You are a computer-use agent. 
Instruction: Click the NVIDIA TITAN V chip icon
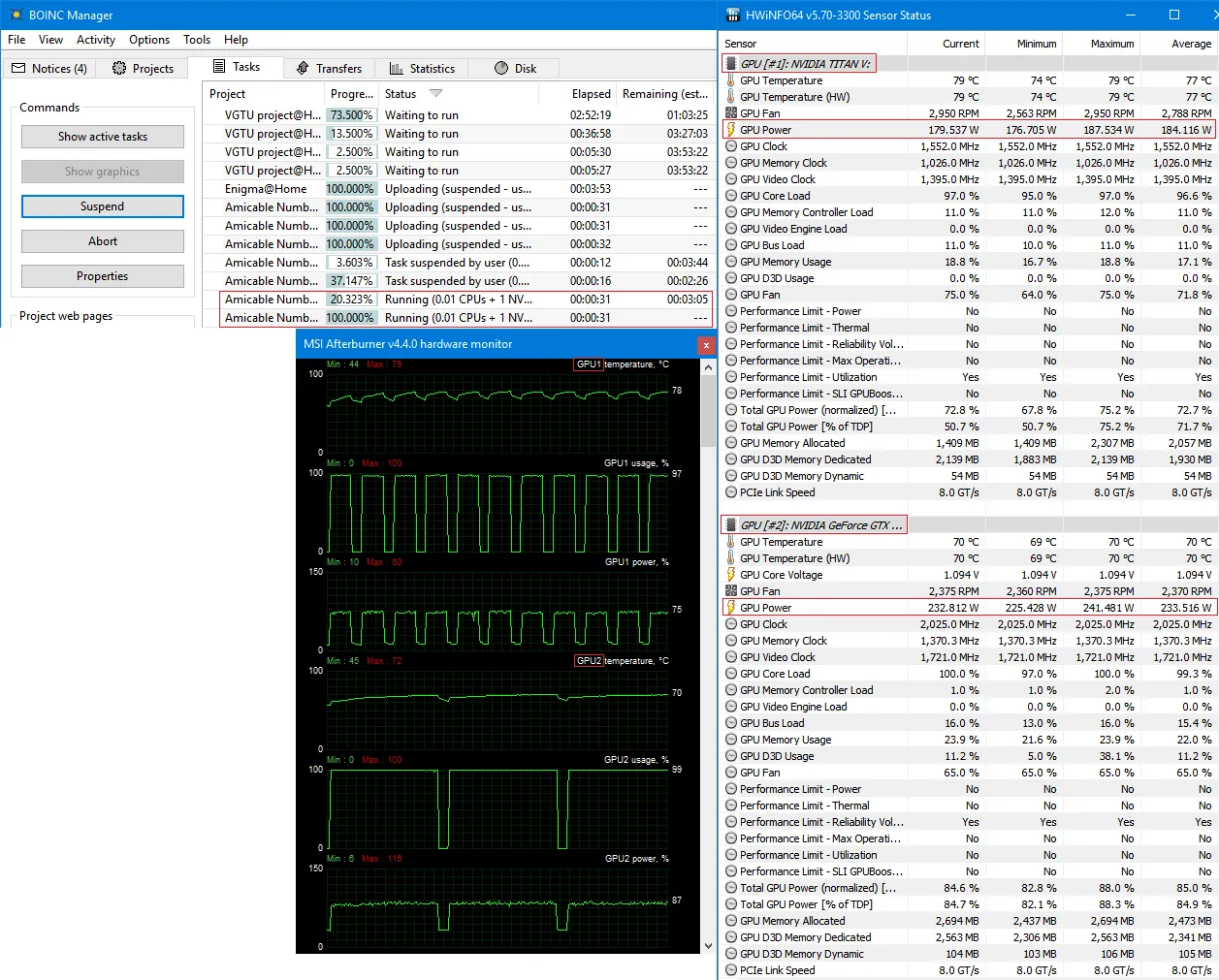[731, 64]
